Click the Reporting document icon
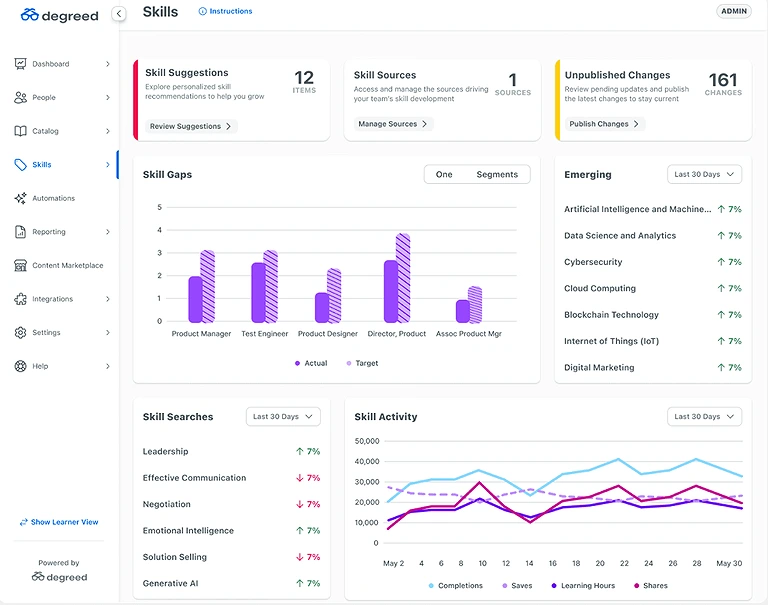Screen dimensions: 768x605 click(20, 232)
